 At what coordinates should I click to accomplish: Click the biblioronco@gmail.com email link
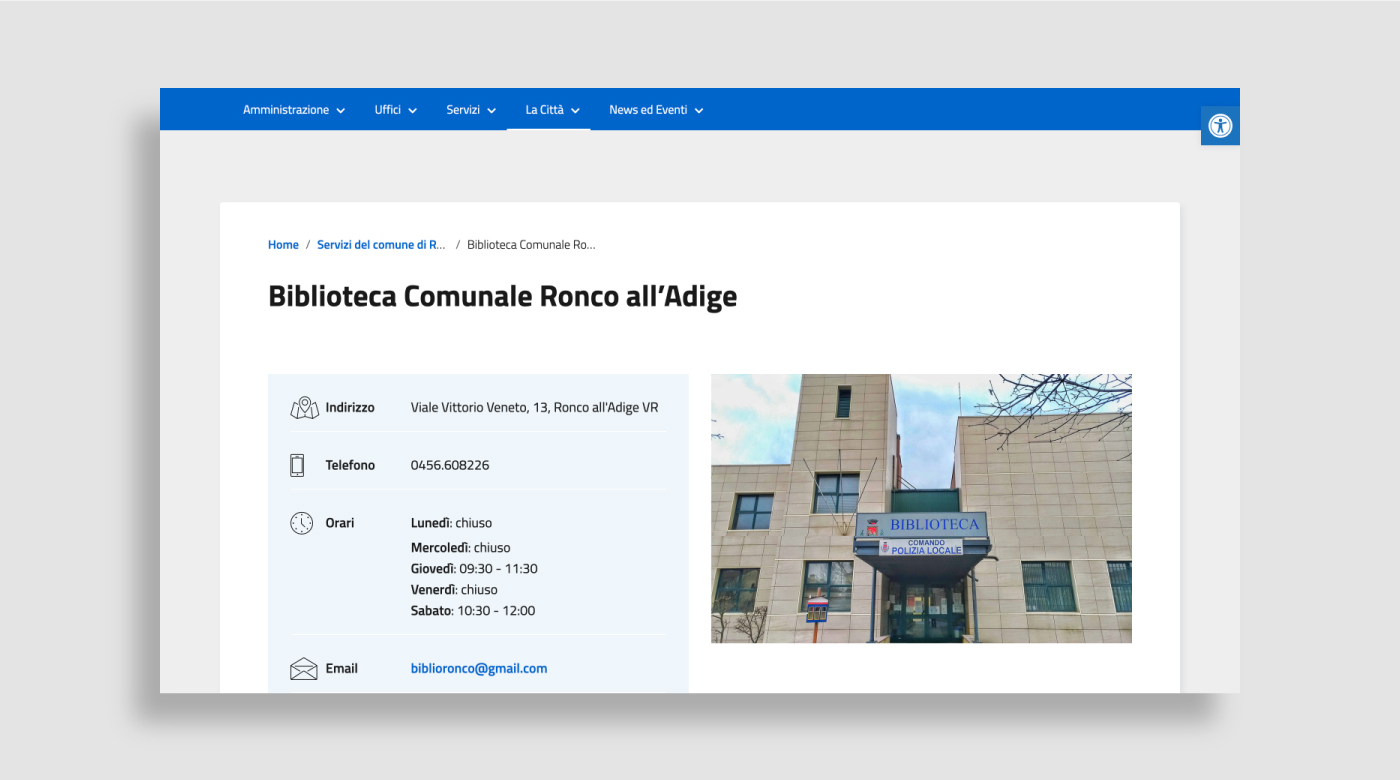click(479, 669)
